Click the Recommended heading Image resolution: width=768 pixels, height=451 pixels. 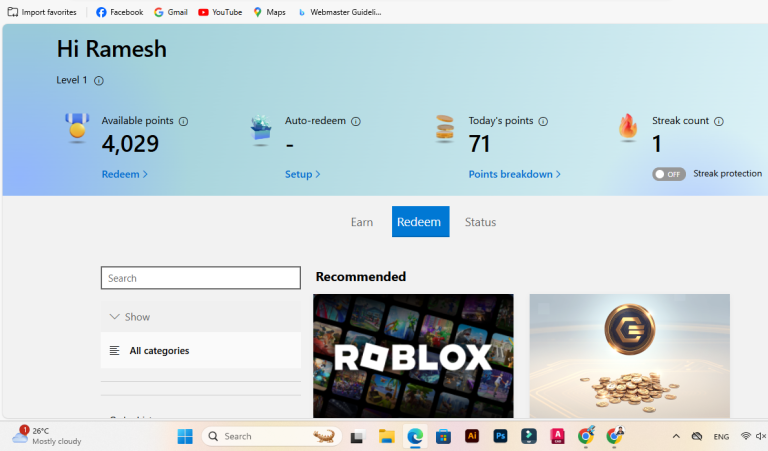(360, 277)
